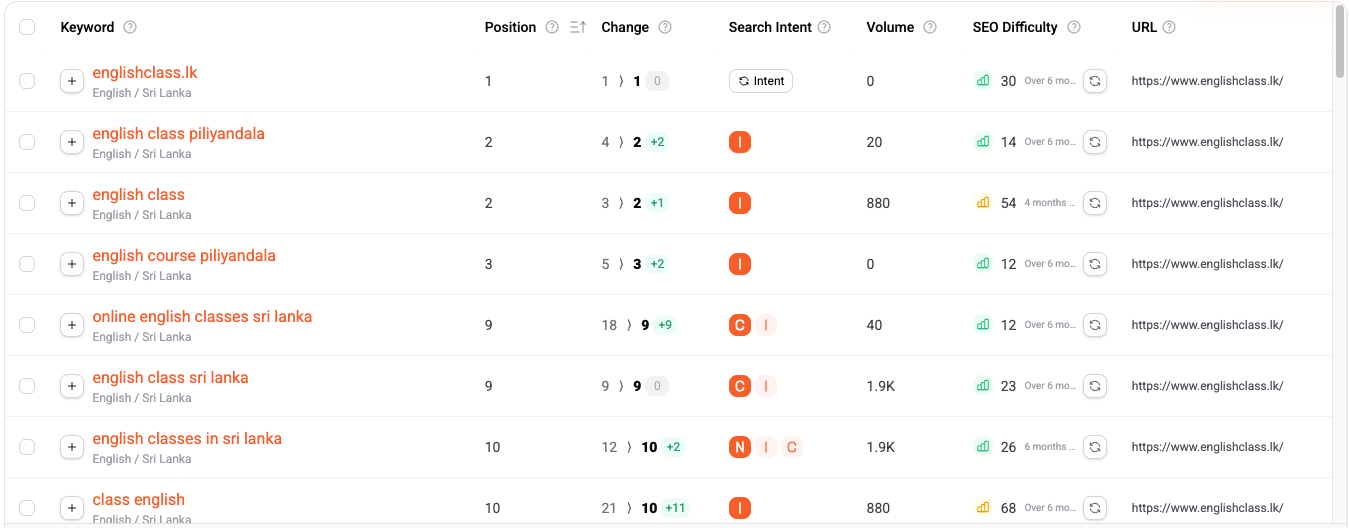Expand englishclass.lk row with plus button
This screenshot has height=528, width=1349.
(x=72, y=81)
